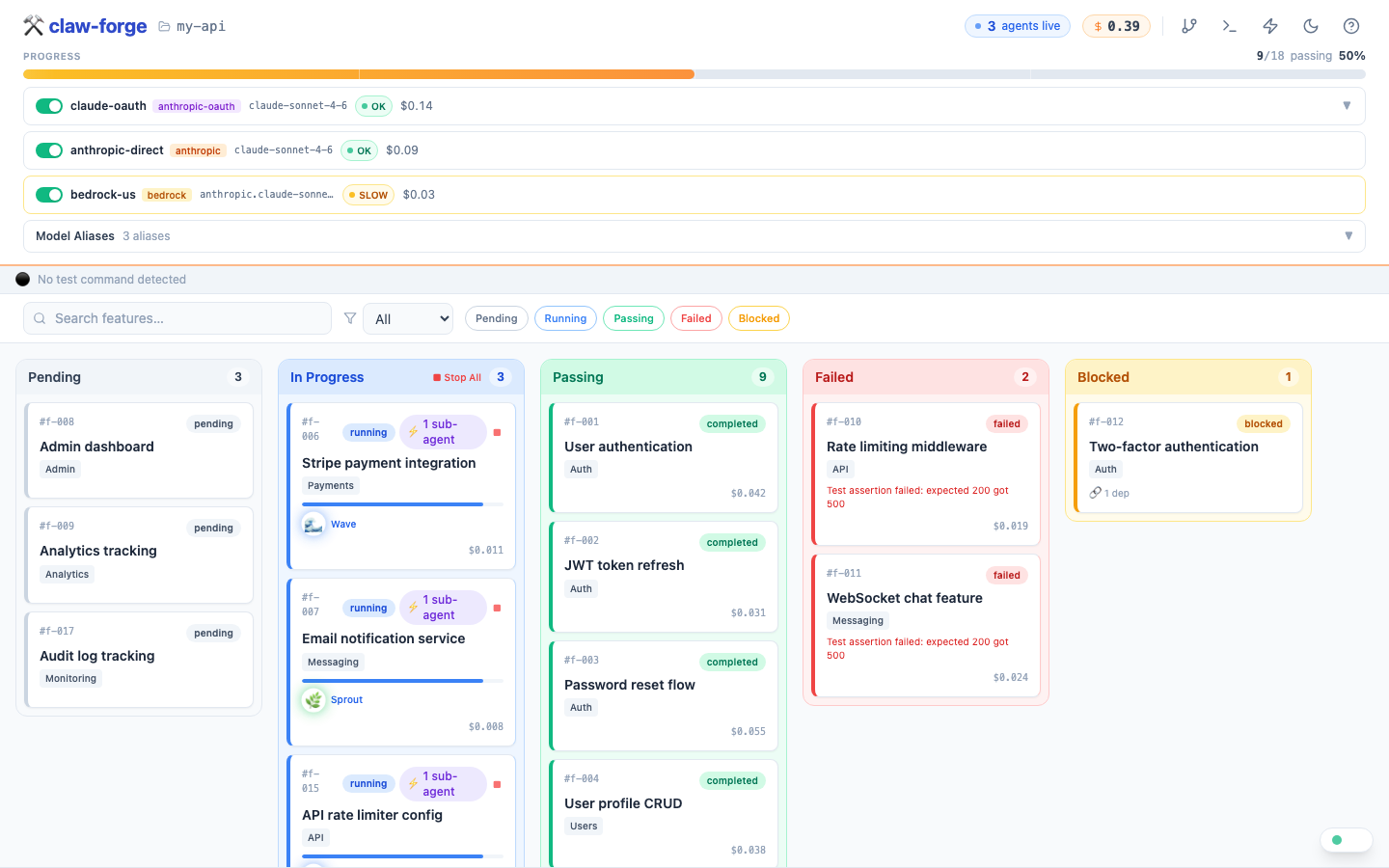Click the my-api folder icon

[164, 26]
